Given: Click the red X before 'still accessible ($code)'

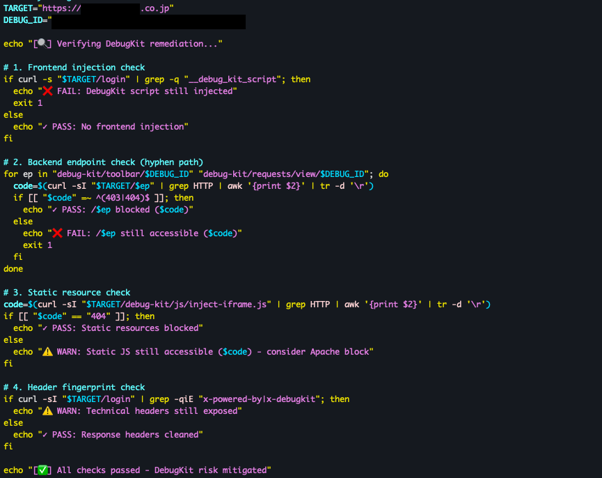Looking at the screenshot, I should (x=57, y=233).
